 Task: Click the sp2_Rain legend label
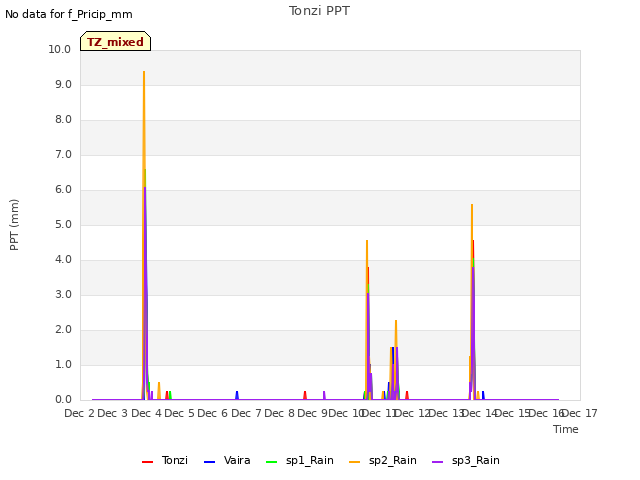393,460
